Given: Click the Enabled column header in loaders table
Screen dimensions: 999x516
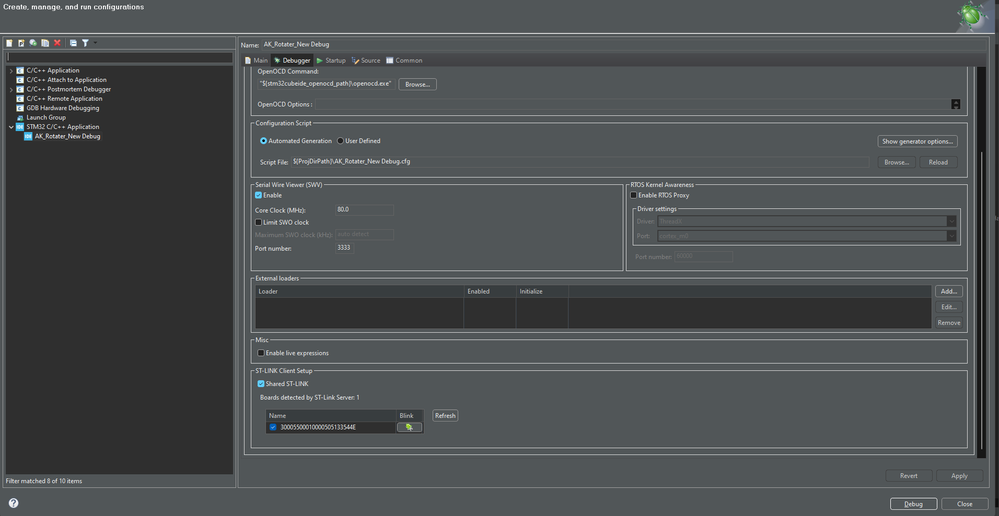Looking at the screenshot, I should 489,291.
